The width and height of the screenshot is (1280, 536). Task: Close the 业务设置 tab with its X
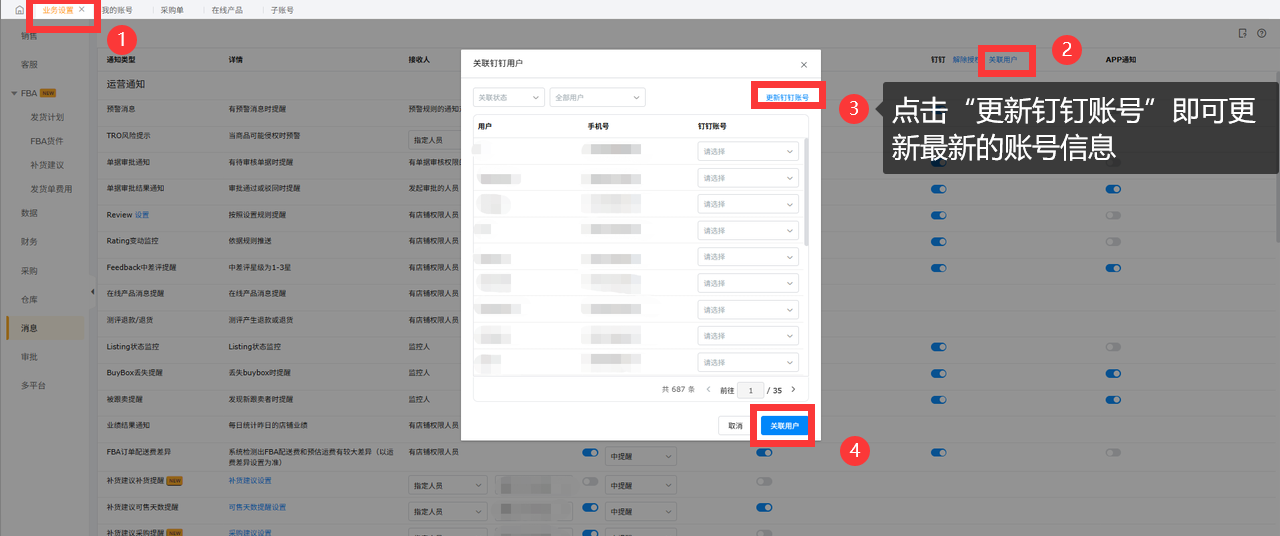click(x=81, y=9)
